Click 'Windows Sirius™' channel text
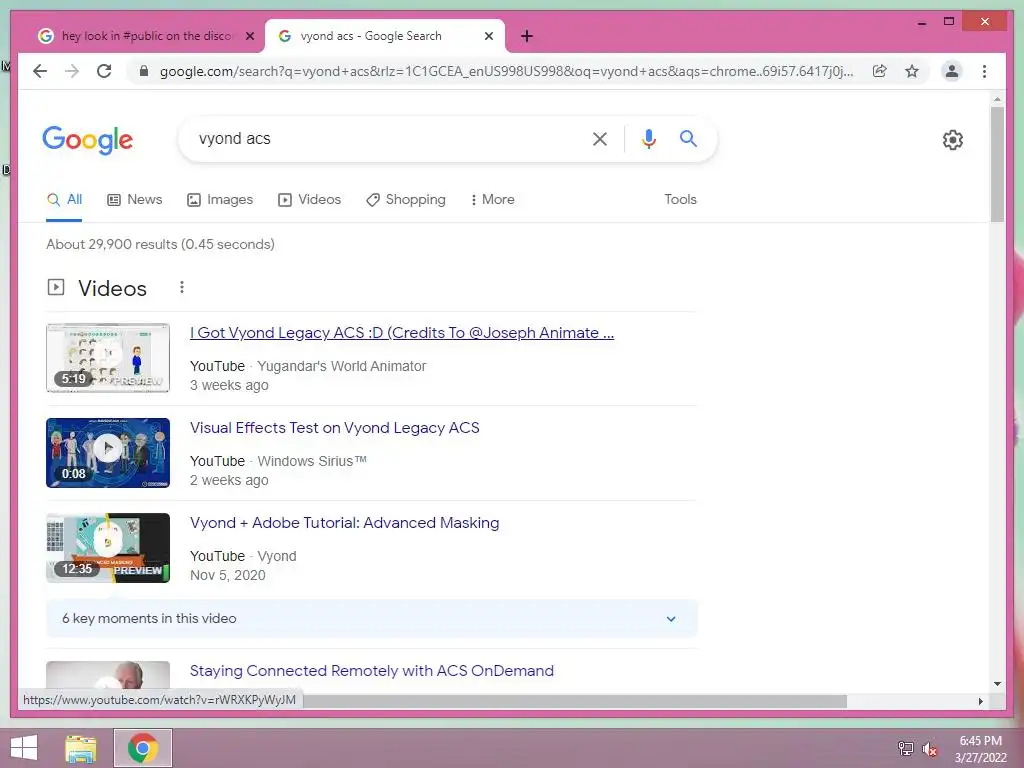Viewport: 1024px width, 768px height. pos(312,461)
